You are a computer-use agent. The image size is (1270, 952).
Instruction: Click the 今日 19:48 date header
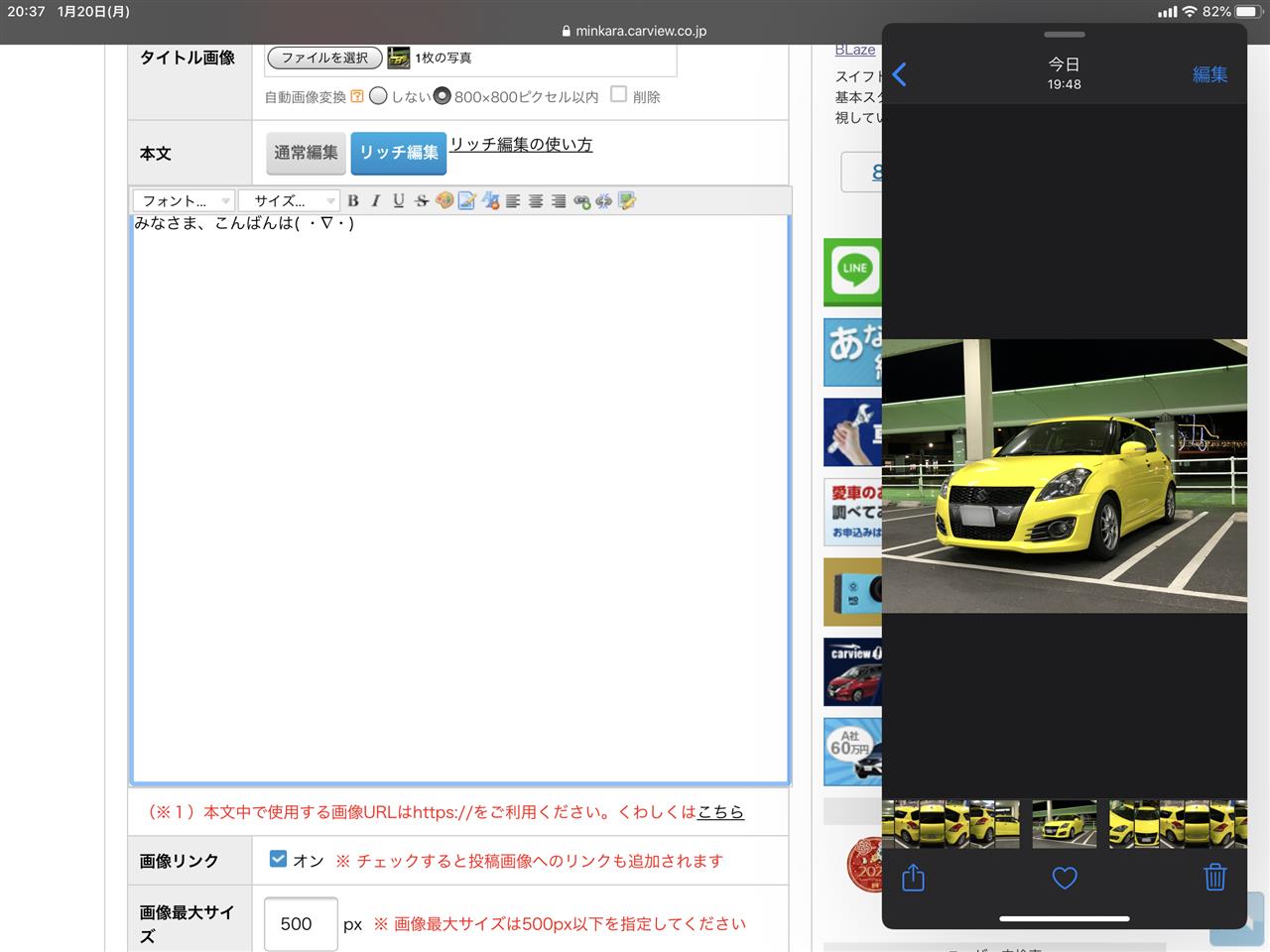(x=1064, y=73)
